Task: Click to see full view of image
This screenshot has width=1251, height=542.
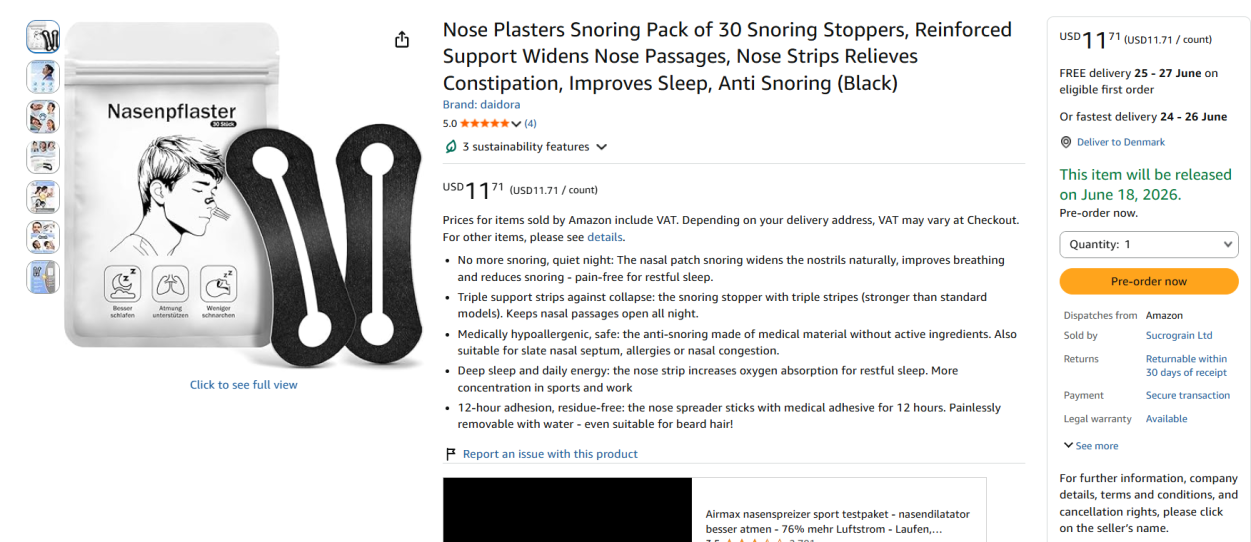Action: (x=244, y=385)
